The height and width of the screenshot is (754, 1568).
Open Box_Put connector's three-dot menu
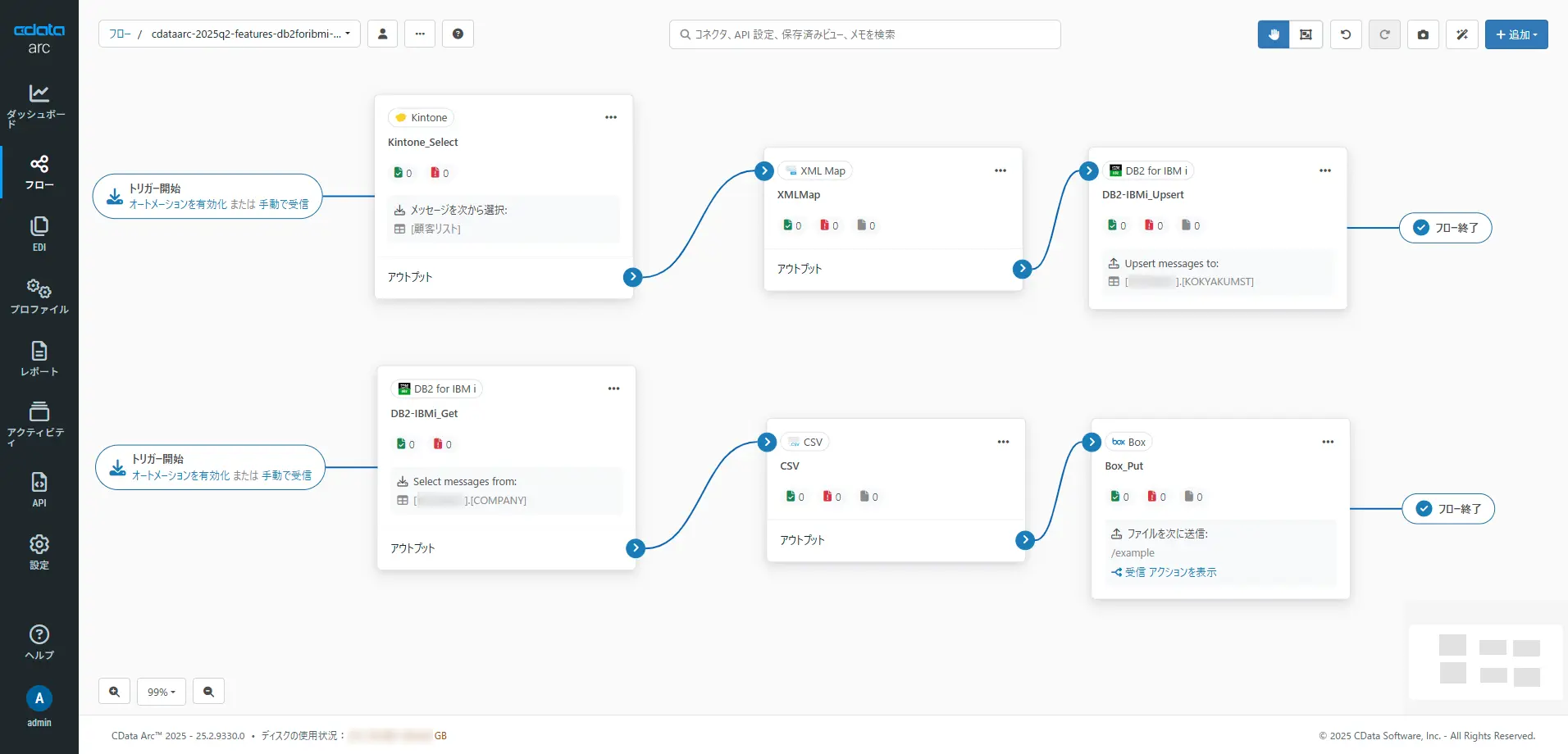pyautogui.click(x=1328, y=442)
